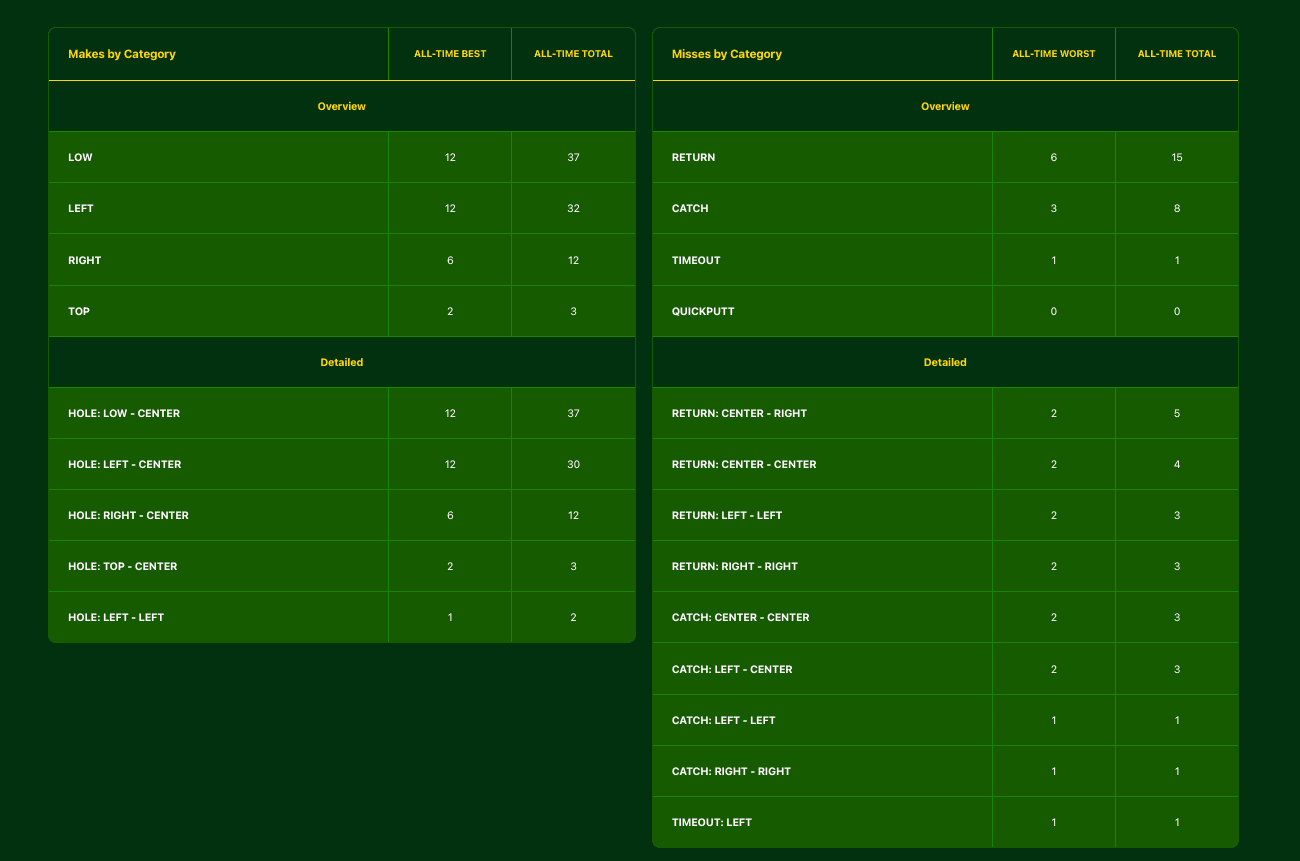
Task: Click the Makes by Category header
Action: pyautogui.click(x=122, y=54)
